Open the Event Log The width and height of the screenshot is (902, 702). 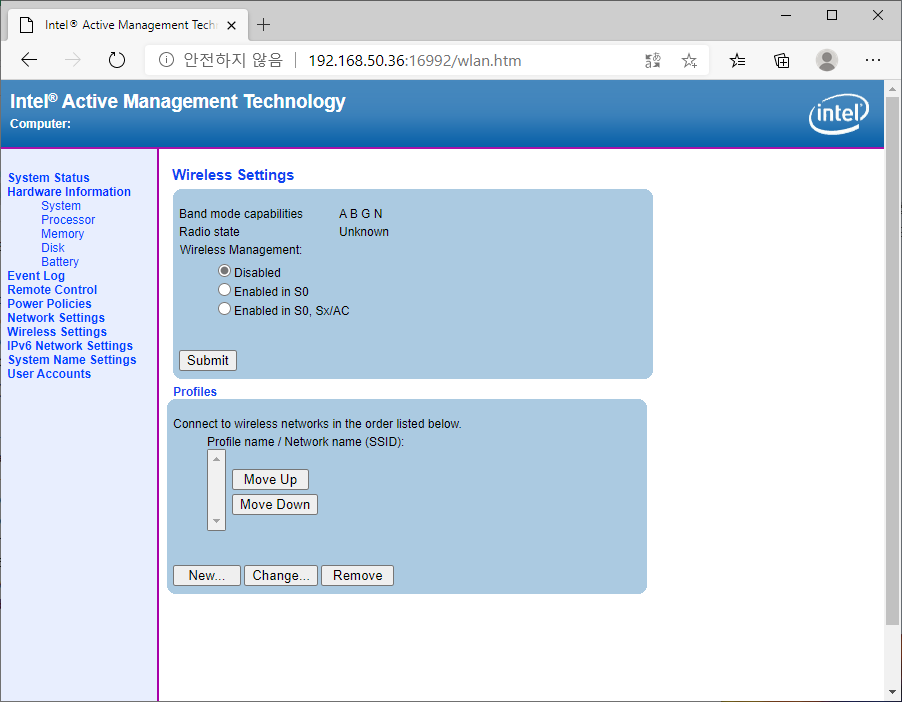(x=36, y=276)
